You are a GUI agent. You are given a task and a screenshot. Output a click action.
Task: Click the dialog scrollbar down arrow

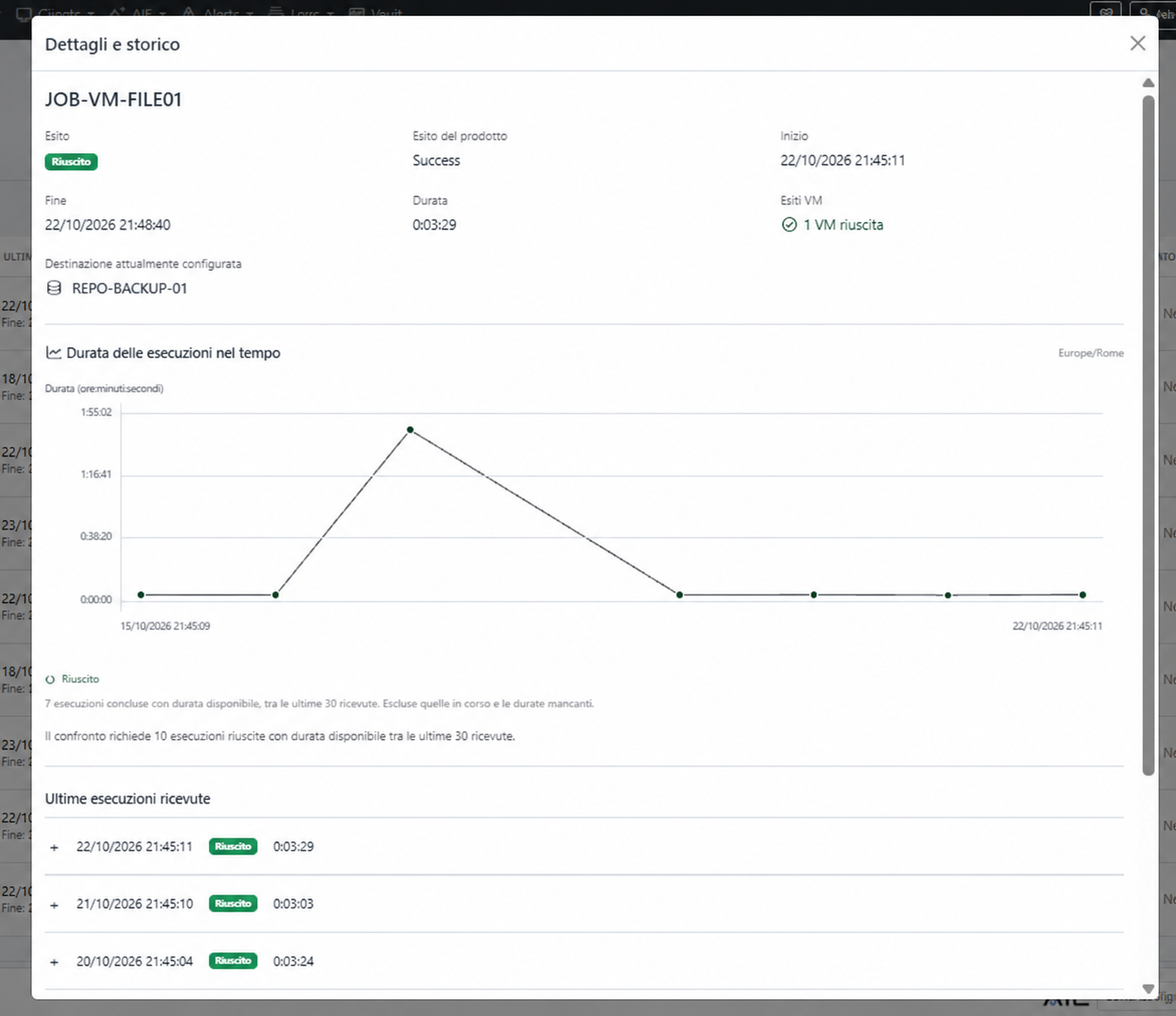[1148, 989]
